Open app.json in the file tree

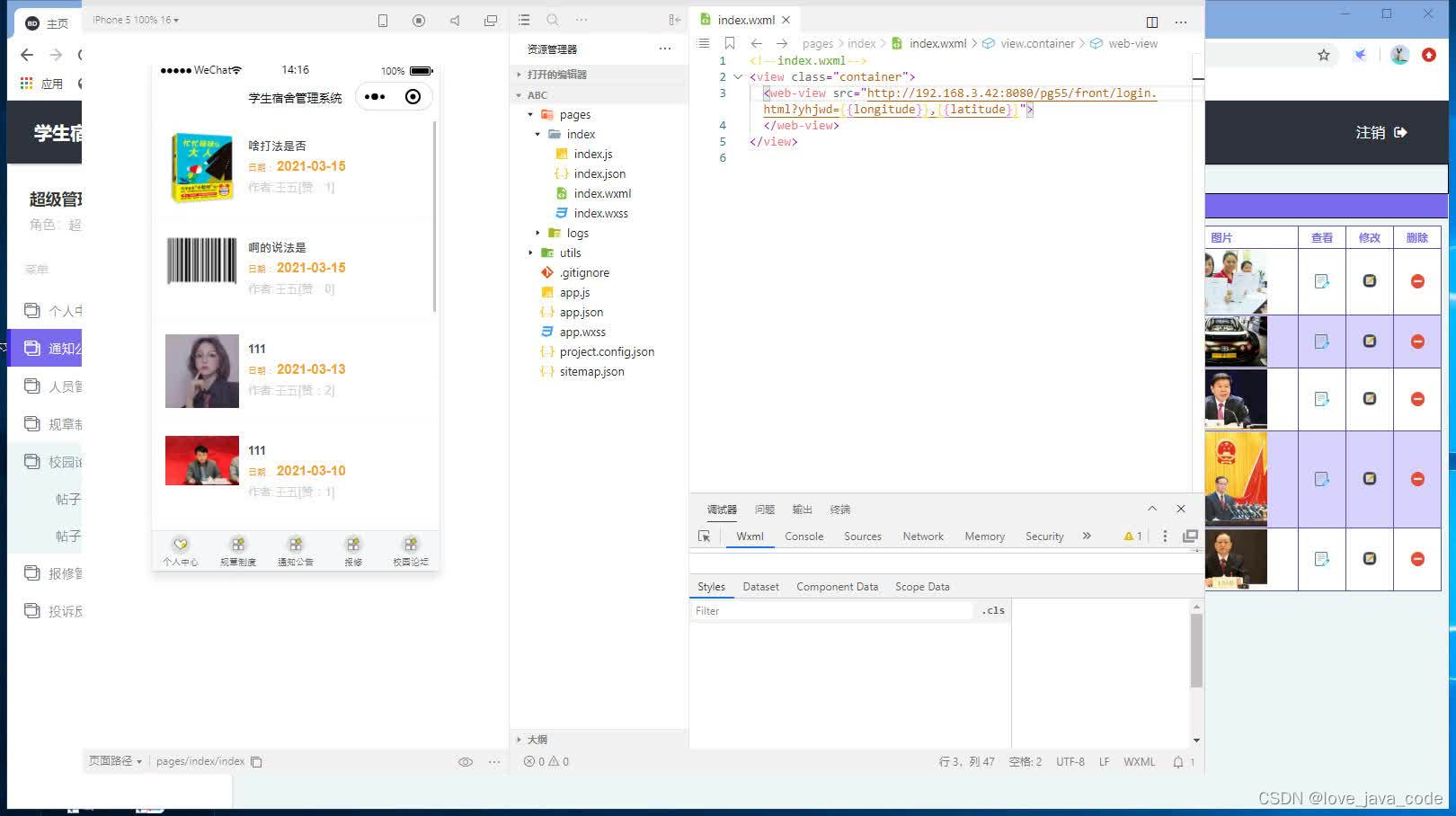(582, 313)
